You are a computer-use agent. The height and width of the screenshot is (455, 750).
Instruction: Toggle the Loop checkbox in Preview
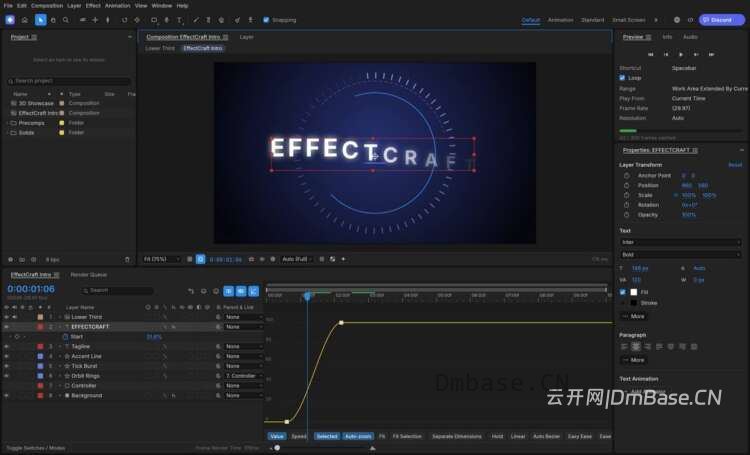tap(622, 78)
